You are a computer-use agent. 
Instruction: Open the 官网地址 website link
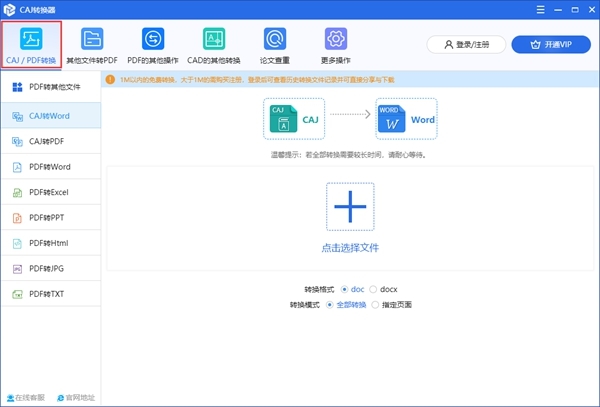[x=75, y=397]
